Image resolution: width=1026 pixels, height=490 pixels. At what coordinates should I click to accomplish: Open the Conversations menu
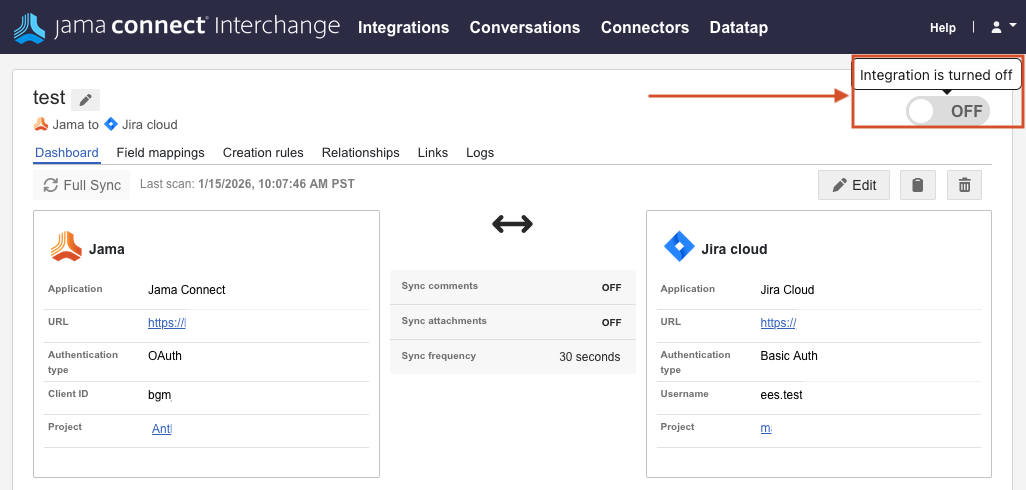point(525,27)
